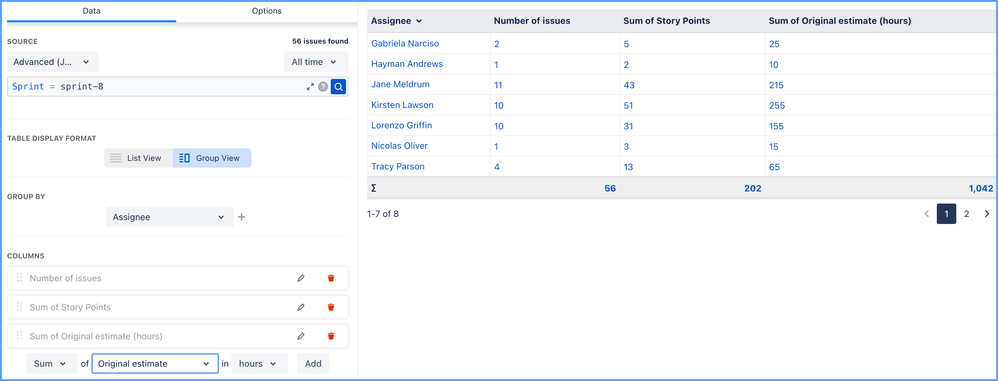Edit the Number of issues column

(301, 278)
